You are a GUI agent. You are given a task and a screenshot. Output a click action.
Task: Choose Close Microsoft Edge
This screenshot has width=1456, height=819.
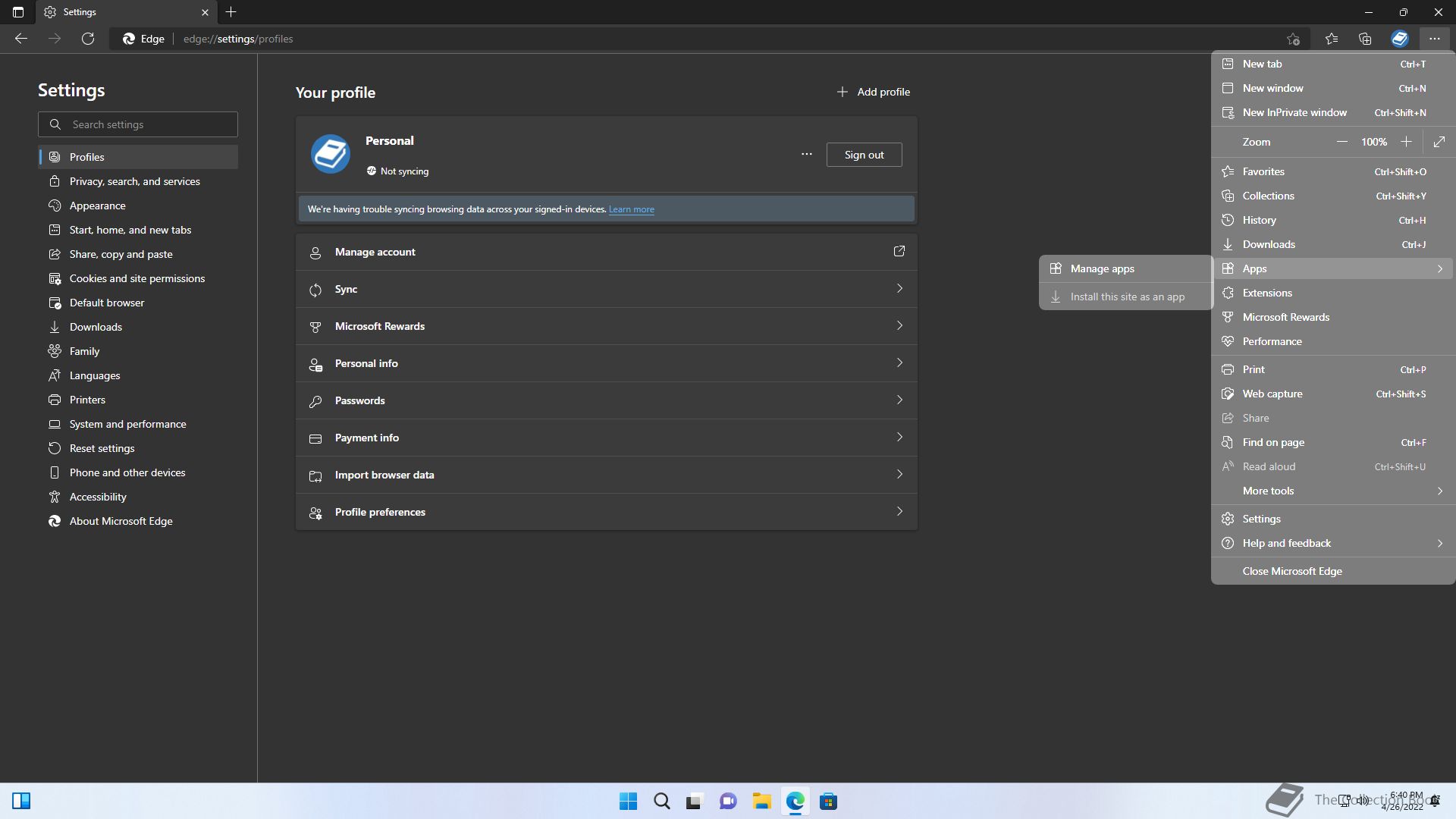1332,571
